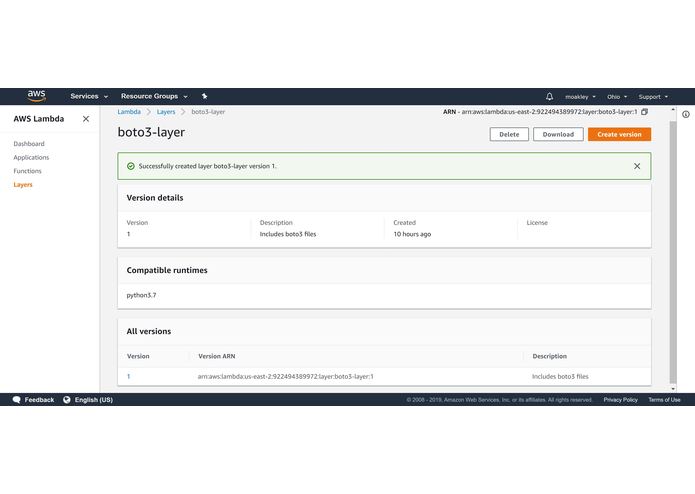Click the info panel icon at right edge
Viewport: 695px width, 494px height.
pyautogui.click(x=686, y=114)
